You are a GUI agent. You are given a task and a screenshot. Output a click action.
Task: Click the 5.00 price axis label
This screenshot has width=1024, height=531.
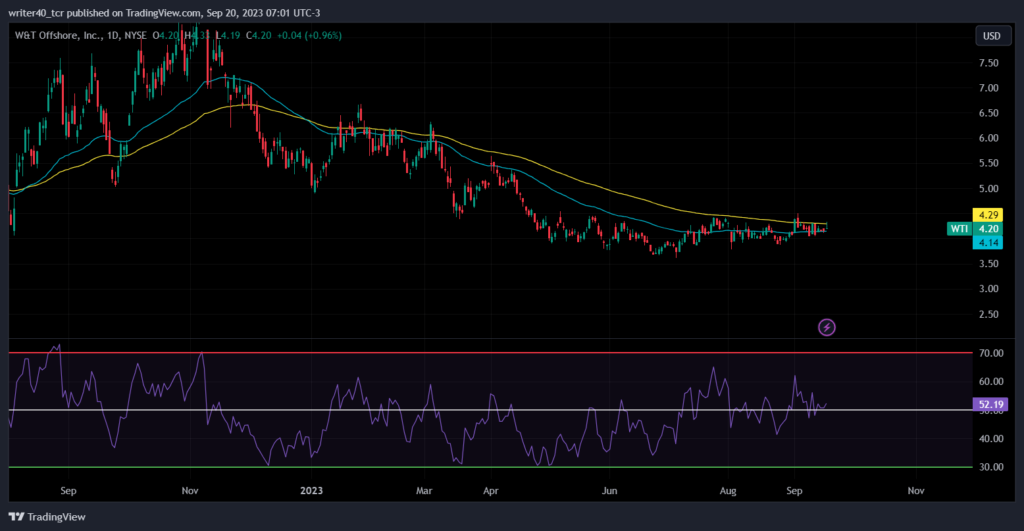[989, 188]
